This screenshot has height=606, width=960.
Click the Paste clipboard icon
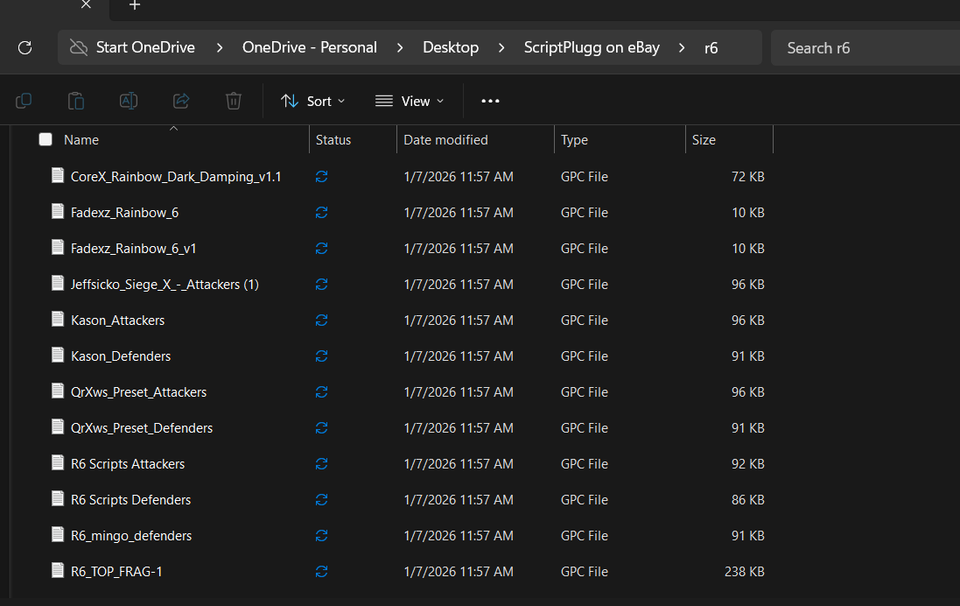click(76, 101)
